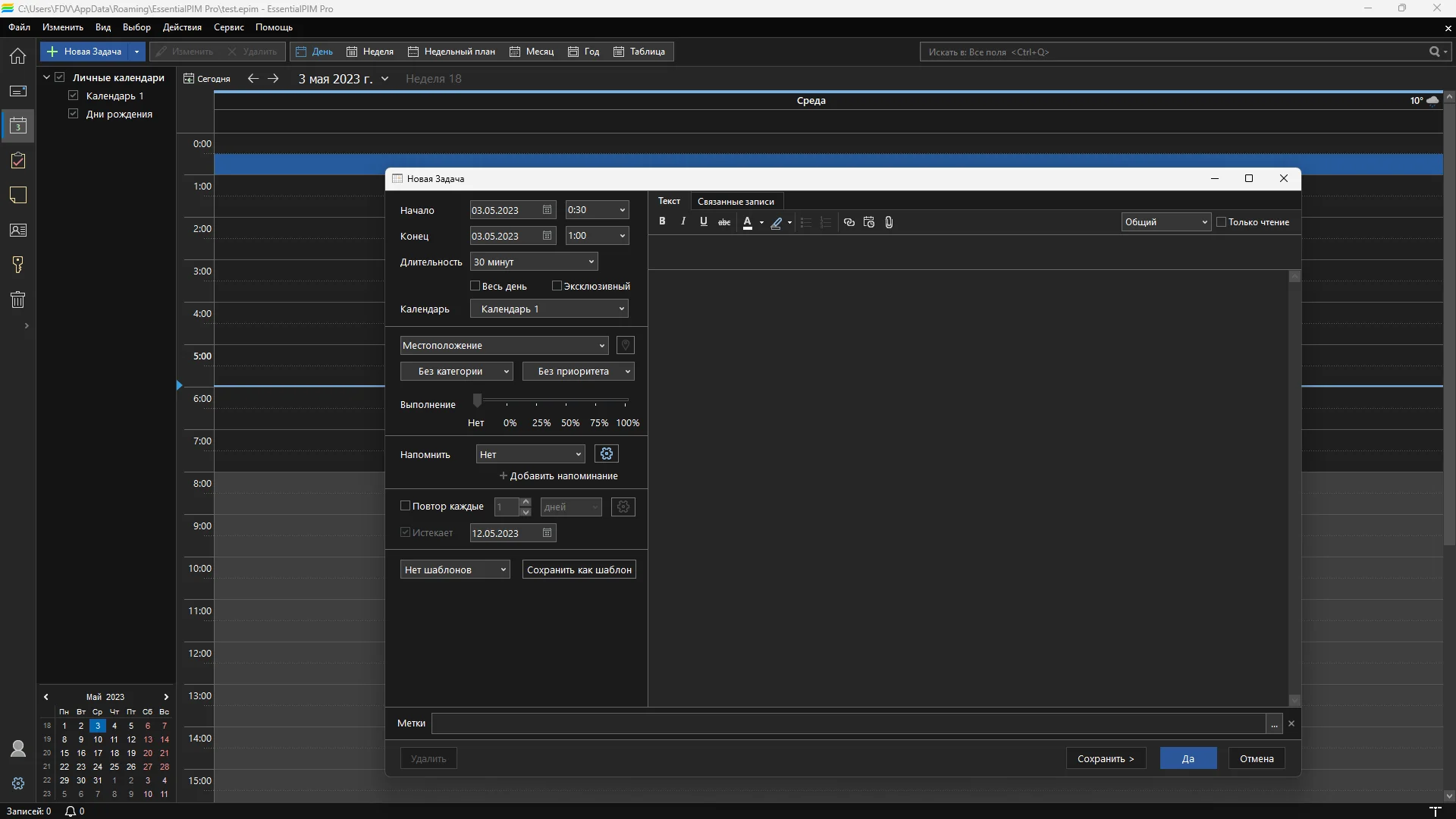
Task: Open Contacts module in left sidebar
Action: click(18, 230)
